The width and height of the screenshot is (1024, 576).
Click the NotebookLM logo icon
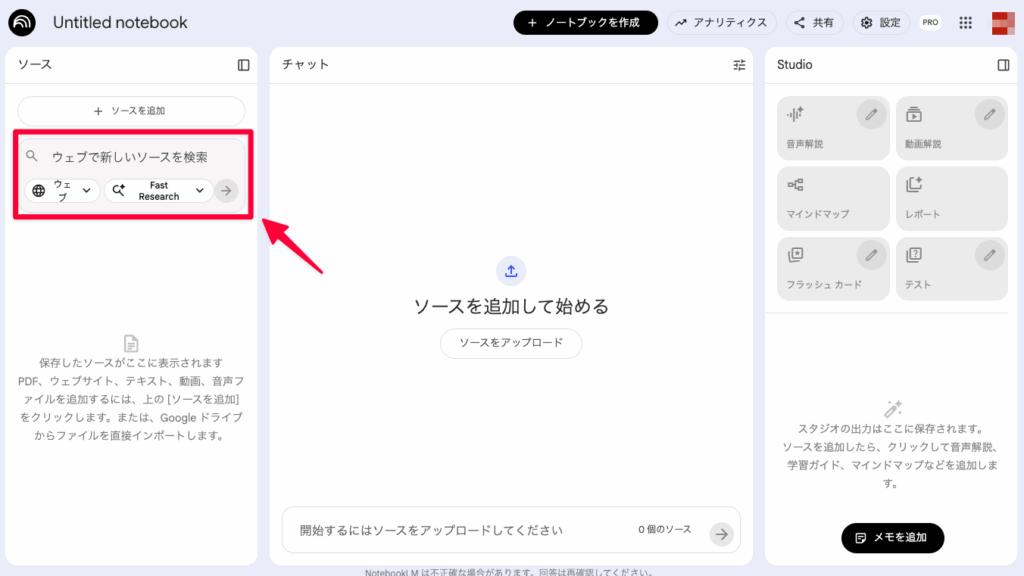(22, 22)
